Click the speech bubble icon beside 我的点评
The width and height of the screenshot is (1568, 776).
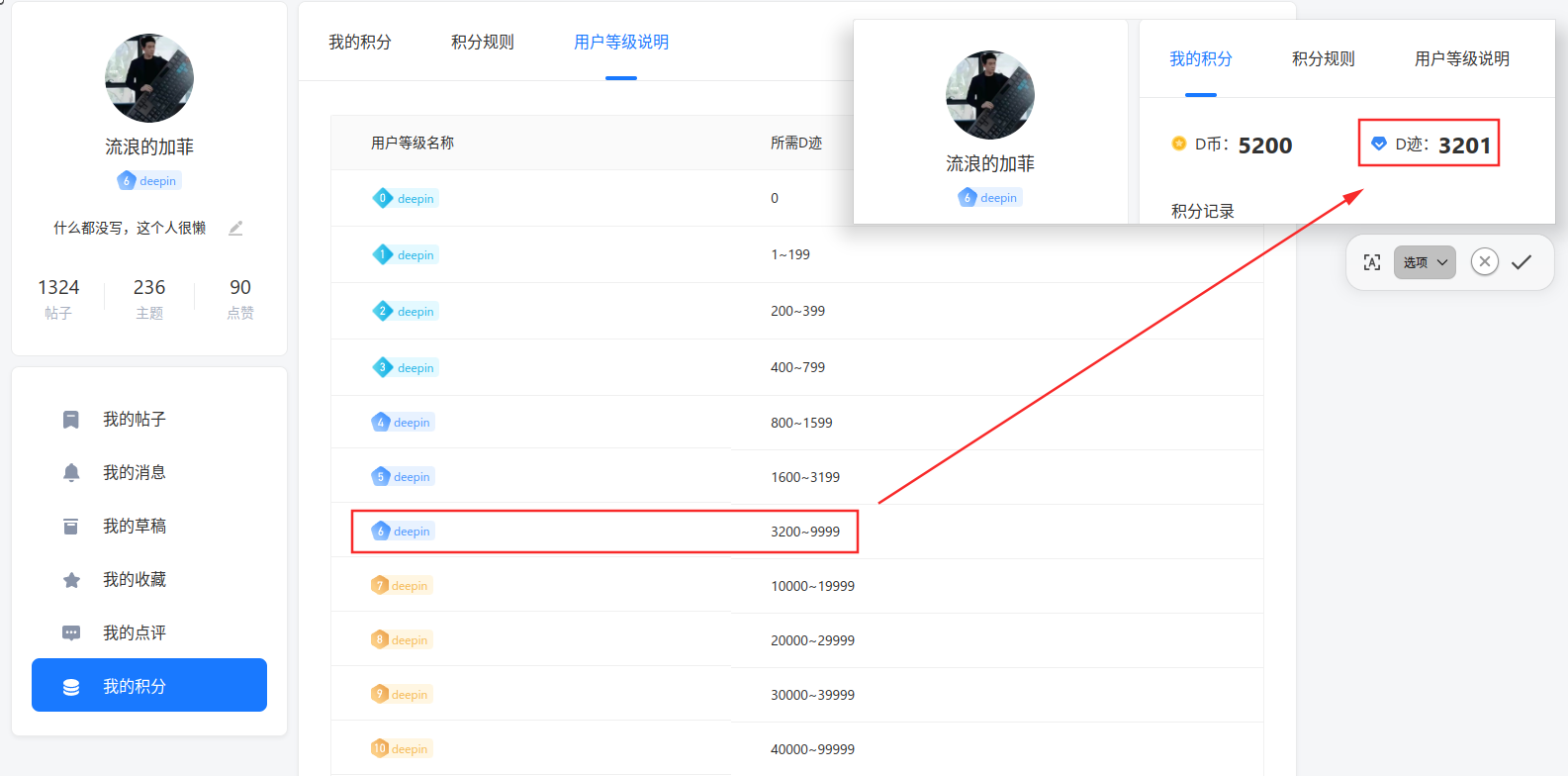[71, 633]
